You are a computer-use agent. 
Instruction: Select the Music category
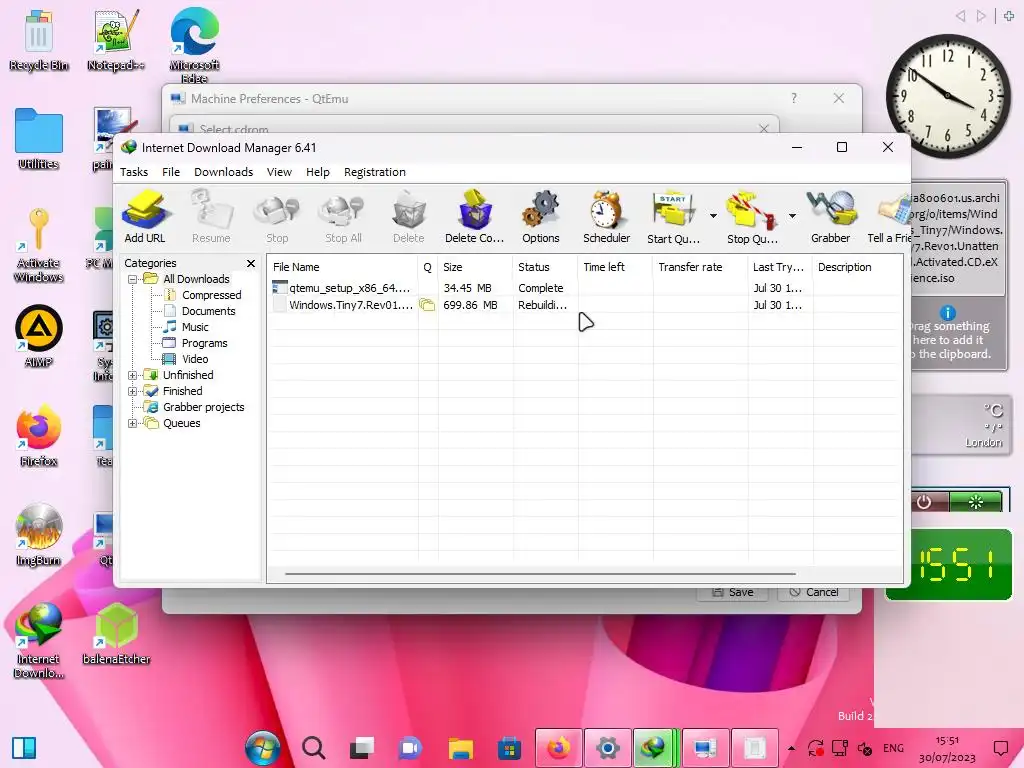195,327
